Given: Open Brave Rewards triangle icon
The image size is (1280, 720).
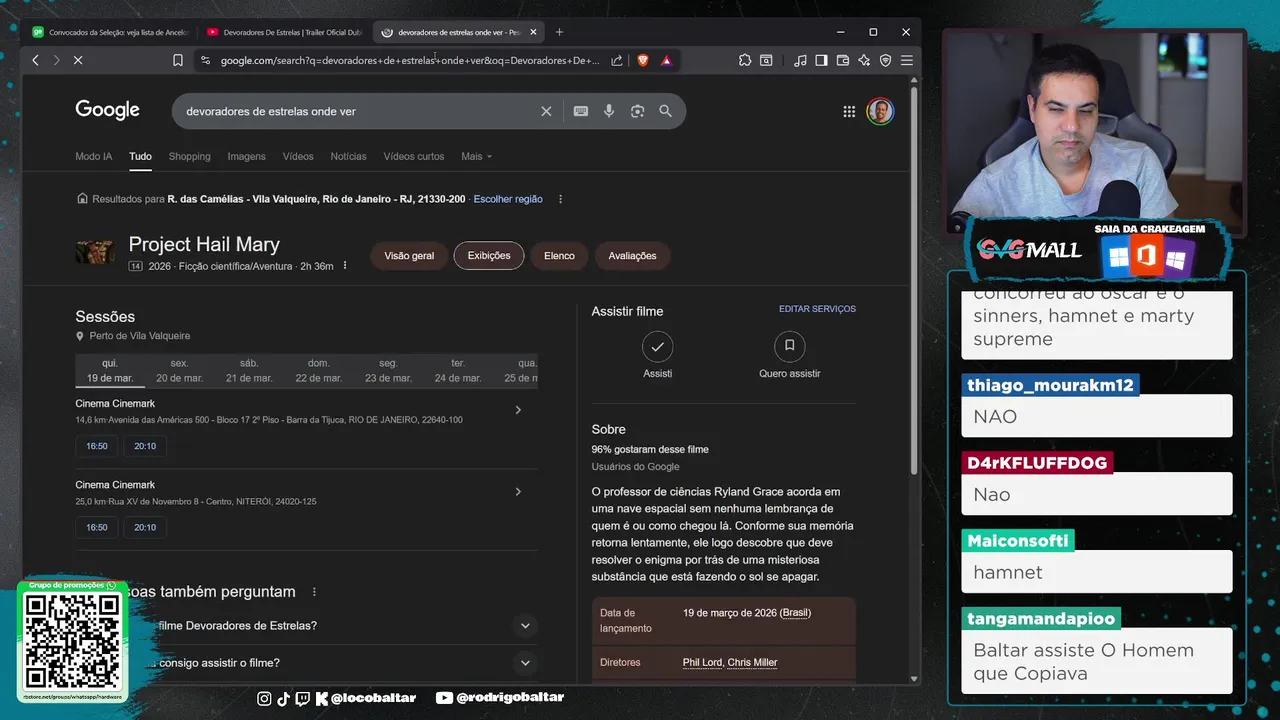Looking at the screenshot, I should [666, 61].
